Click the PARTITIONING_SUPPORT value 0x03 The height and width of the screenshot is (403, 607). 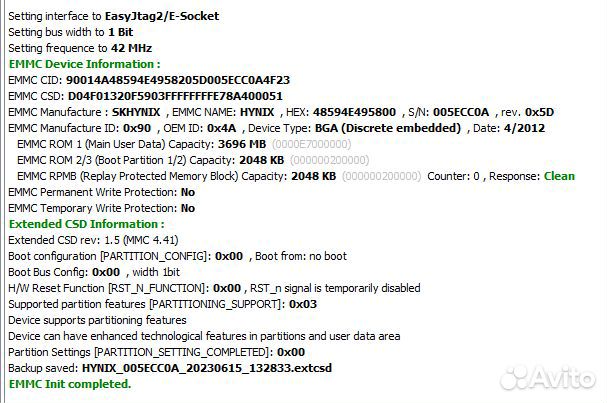[x=303, y=304]
